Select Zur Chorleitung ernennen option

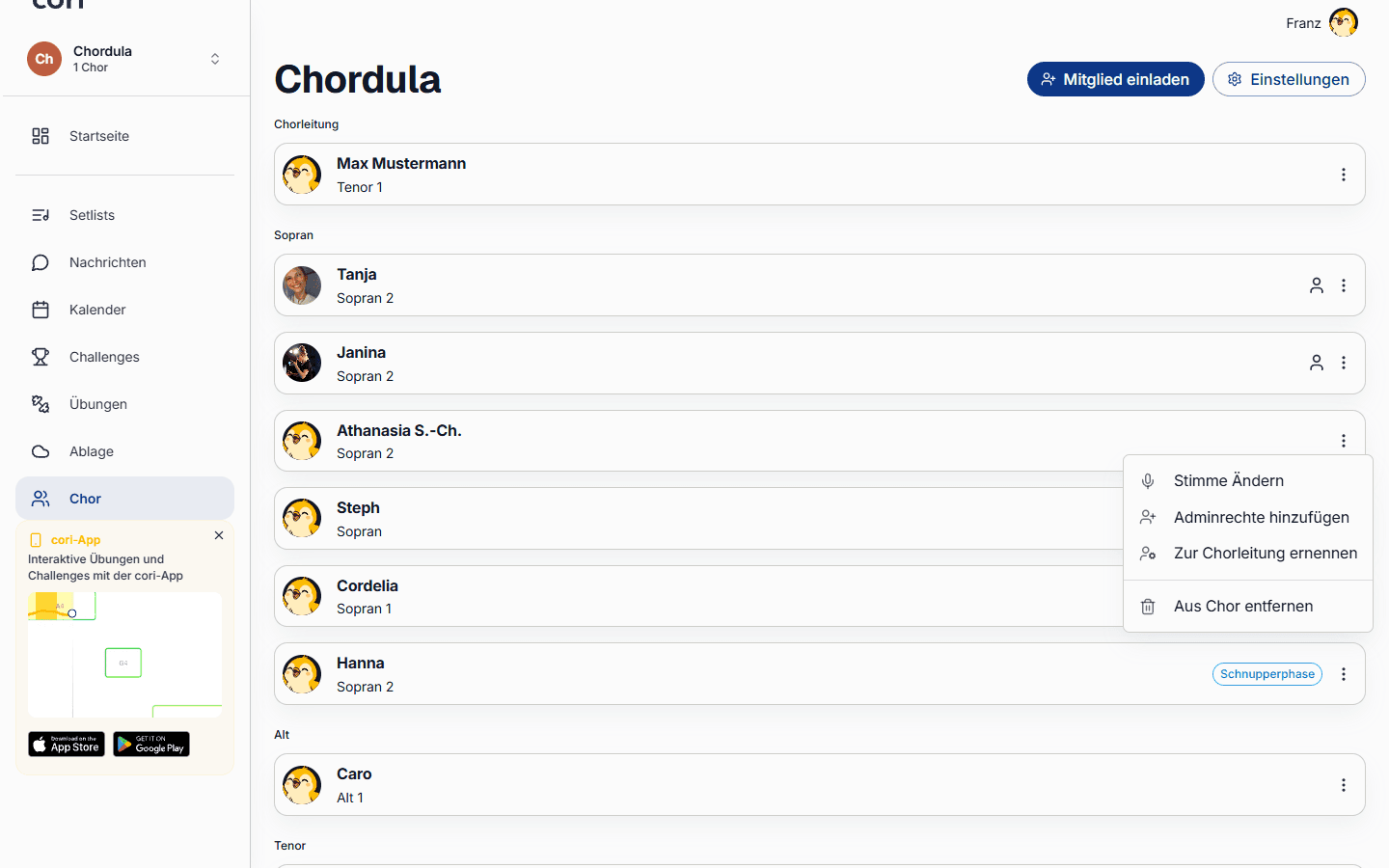[x=1248, y=553]
